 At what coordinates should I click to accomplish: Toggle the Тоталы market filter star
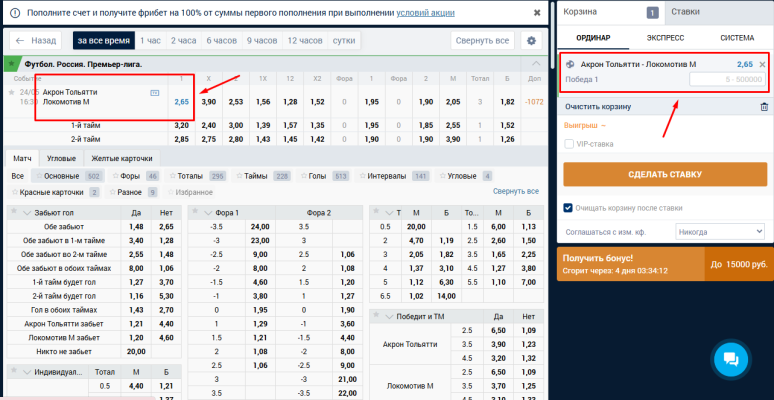[x=172, y=176]
